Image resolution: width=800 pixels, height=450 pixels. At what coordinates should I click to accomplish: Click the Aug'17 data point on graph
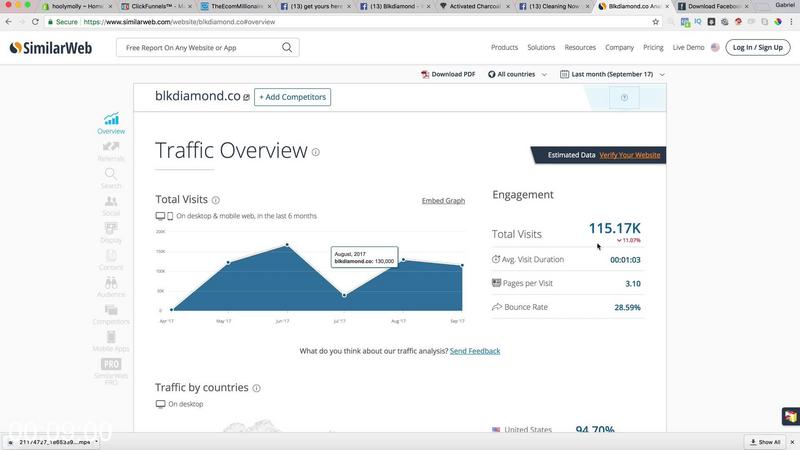(x=403, y=260)
